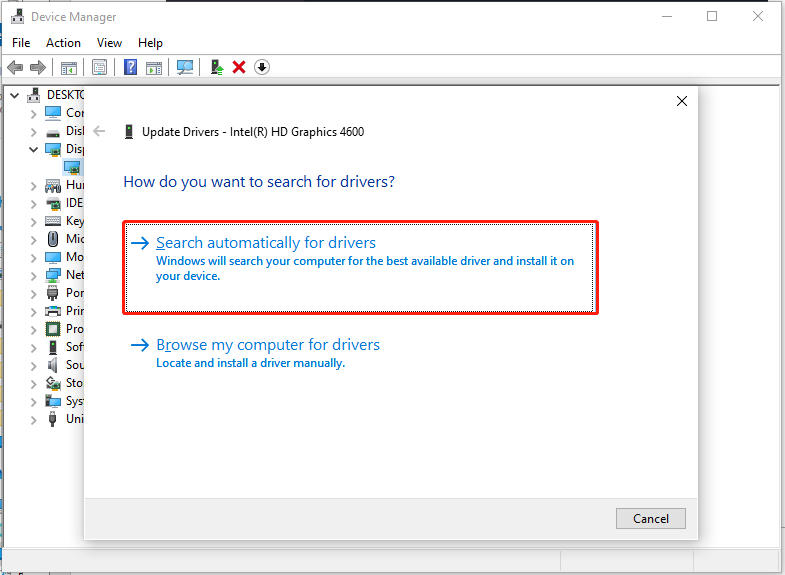Click Scan for hardware changes icon
This screenshot has height=575, width=785.
tap(185, 67)
